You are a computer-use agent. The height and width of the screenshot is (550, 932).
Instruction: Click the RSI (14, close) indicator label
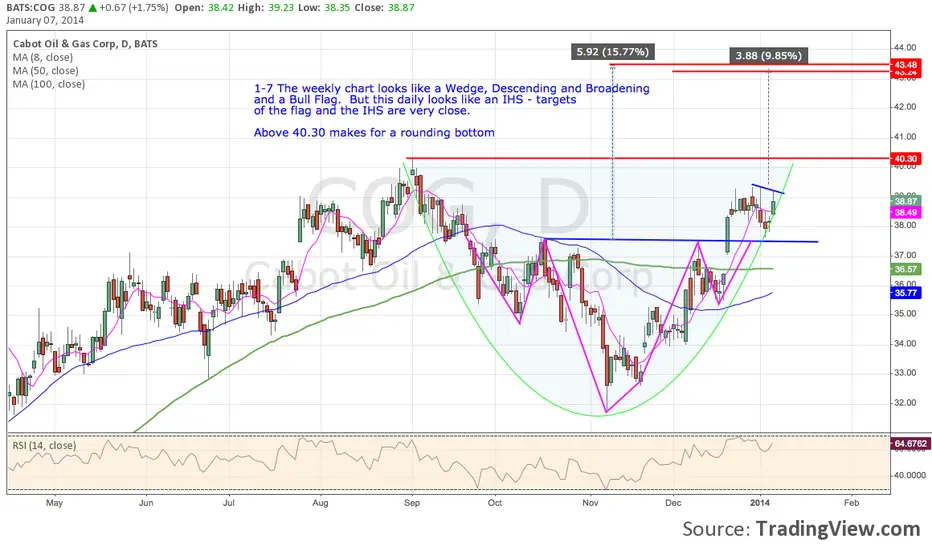click(45, 445)
